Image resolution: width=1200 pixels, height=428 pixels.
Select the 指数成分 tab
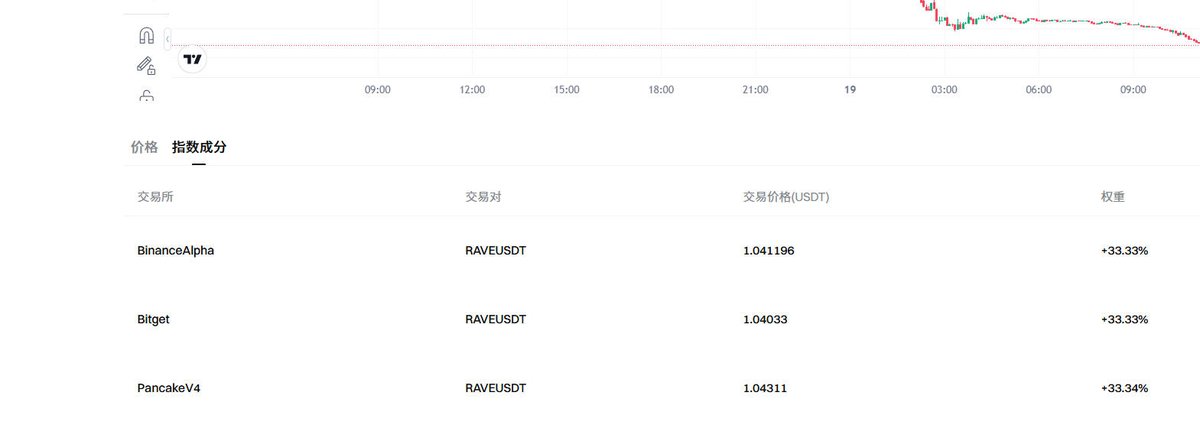pyautogui.click(x=199, y=147)
